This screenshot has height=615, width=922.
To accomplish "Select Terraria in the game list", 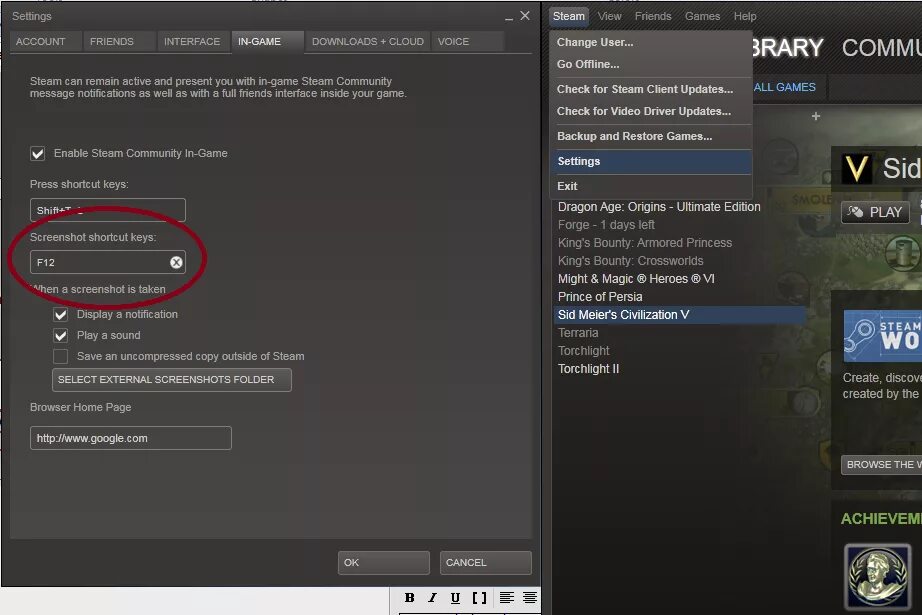I will pyautogui.click(x=578, y=333).
